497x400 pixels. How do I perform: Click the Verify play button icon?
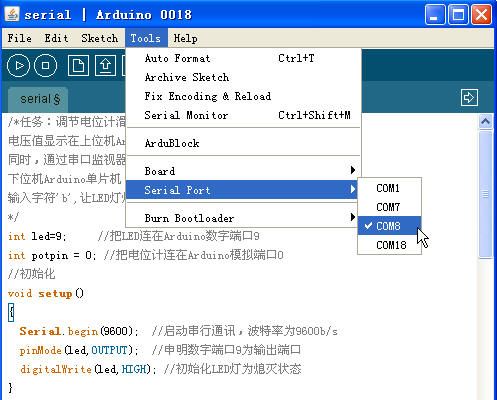pyautogui.click(x=19, y=65)
